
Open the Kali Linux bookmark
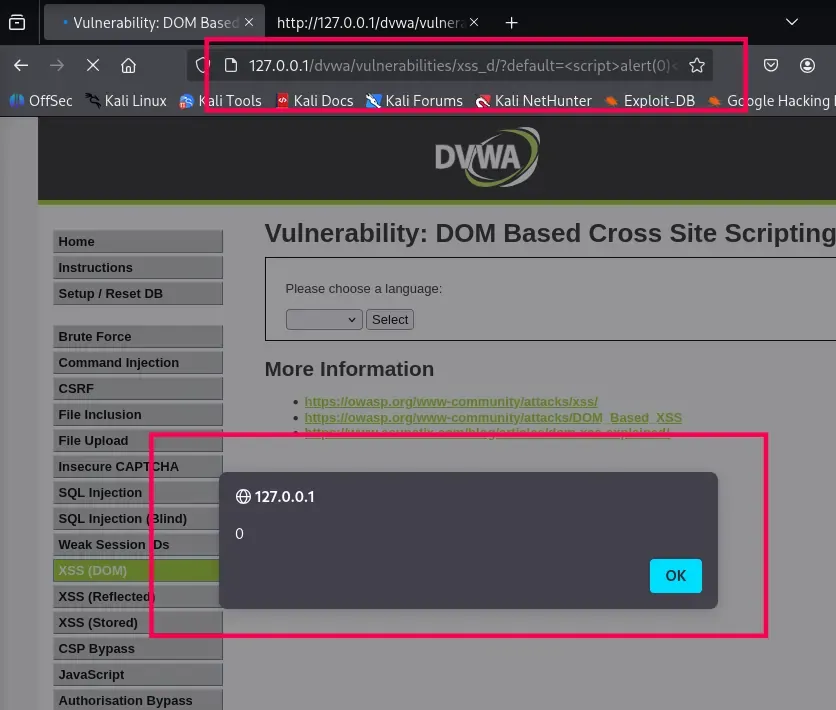point(126,101)
